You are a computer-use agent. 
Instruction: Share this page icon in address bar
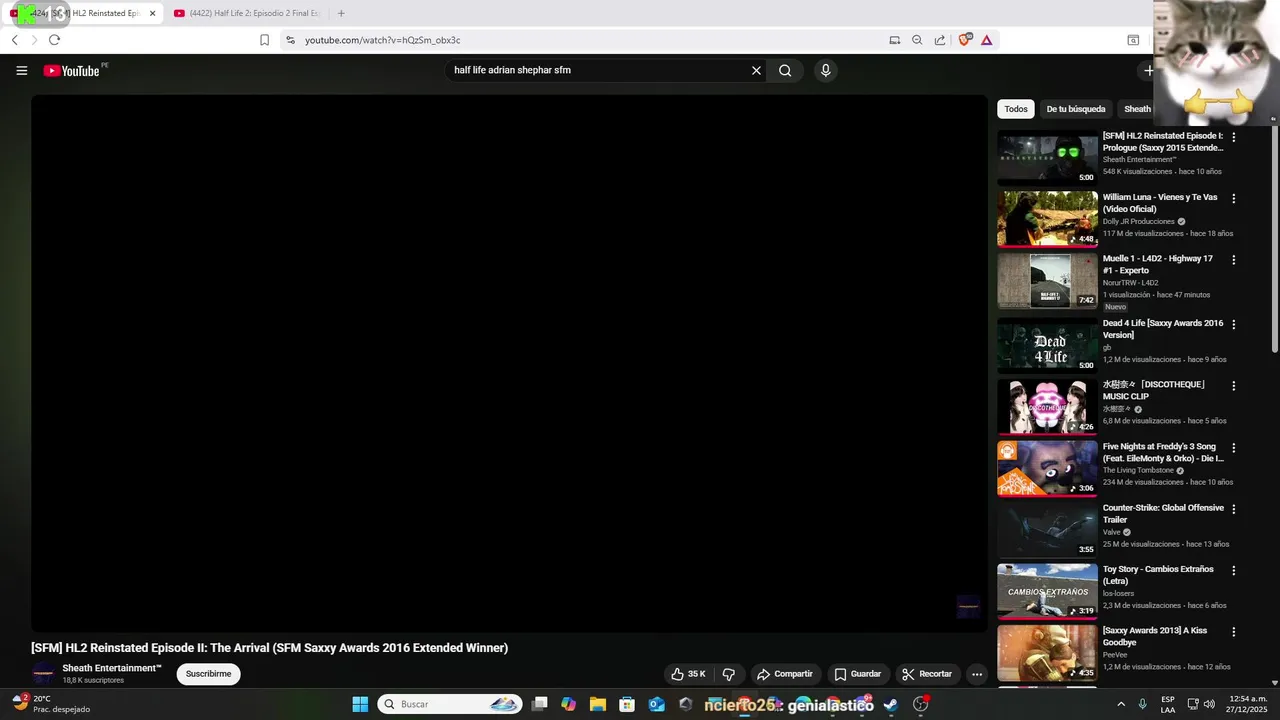tap(940, 40)
